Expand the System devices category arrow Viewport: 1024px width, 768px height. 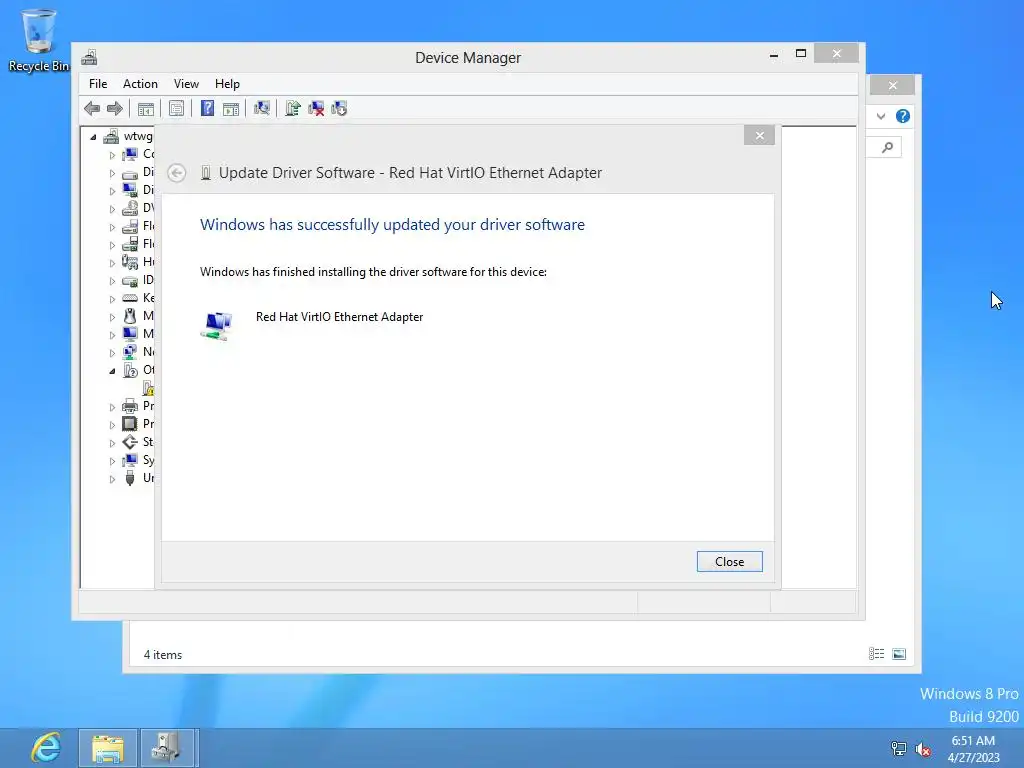(x=112, y=461)
